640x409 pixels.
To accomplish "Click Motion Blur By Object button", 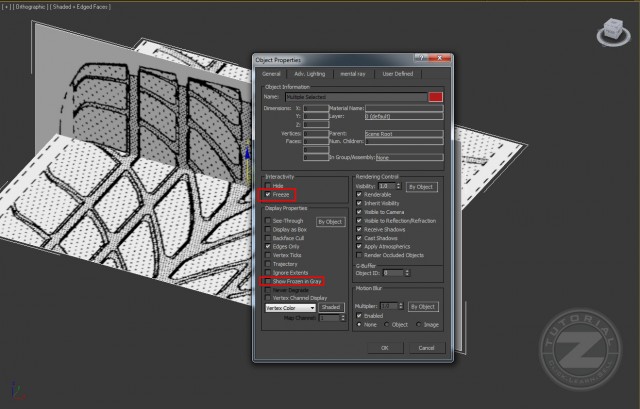I will click(x=423, y=307).
